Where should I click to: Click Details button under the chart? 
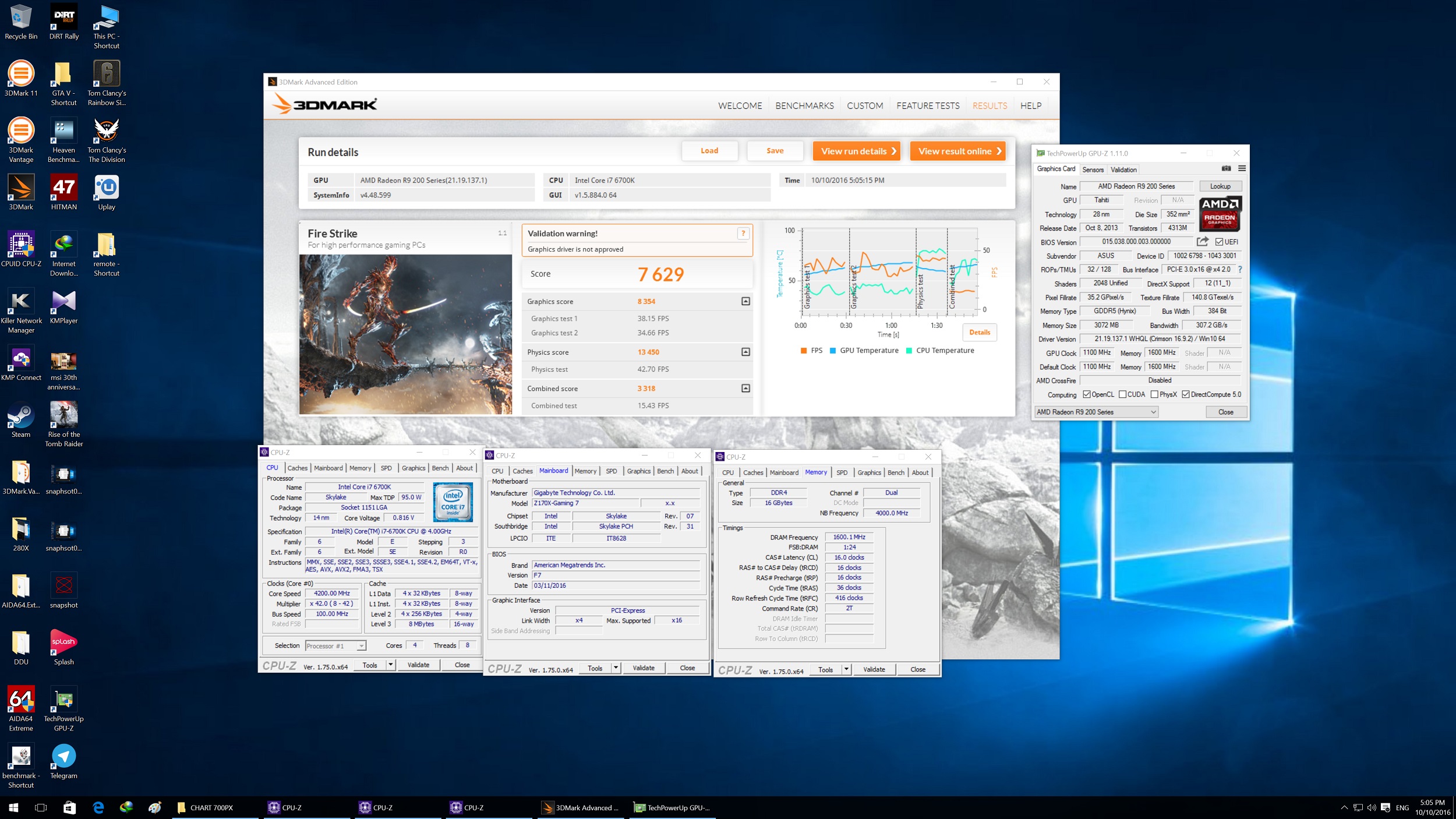coord(980,332)
